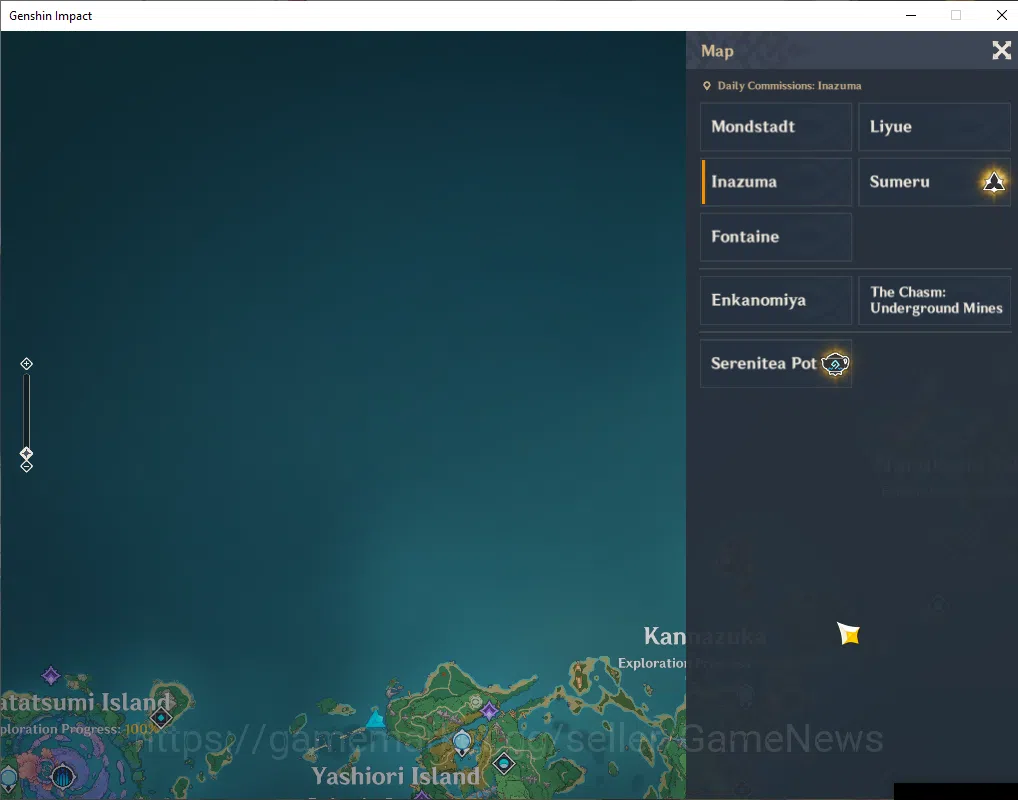Click the teleport waypoint right of Yashiori Island label
Image resolution: width=1018 pixels, height=800 pixels.
point(504,764)
